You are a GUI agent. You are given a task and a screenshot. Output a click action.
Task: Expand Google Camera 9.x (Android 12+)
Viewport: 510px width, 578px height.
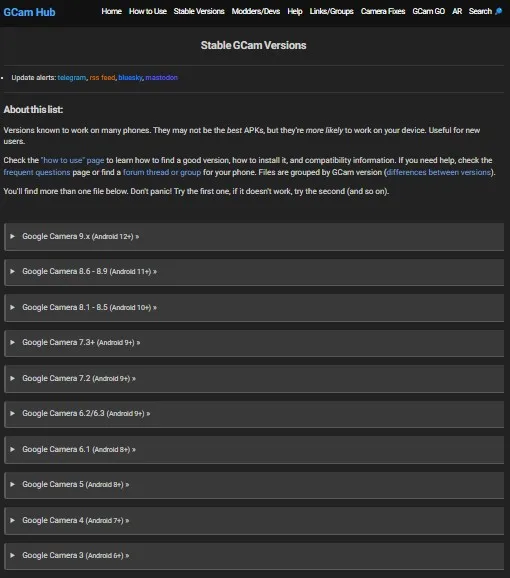(x=254, y=237)
